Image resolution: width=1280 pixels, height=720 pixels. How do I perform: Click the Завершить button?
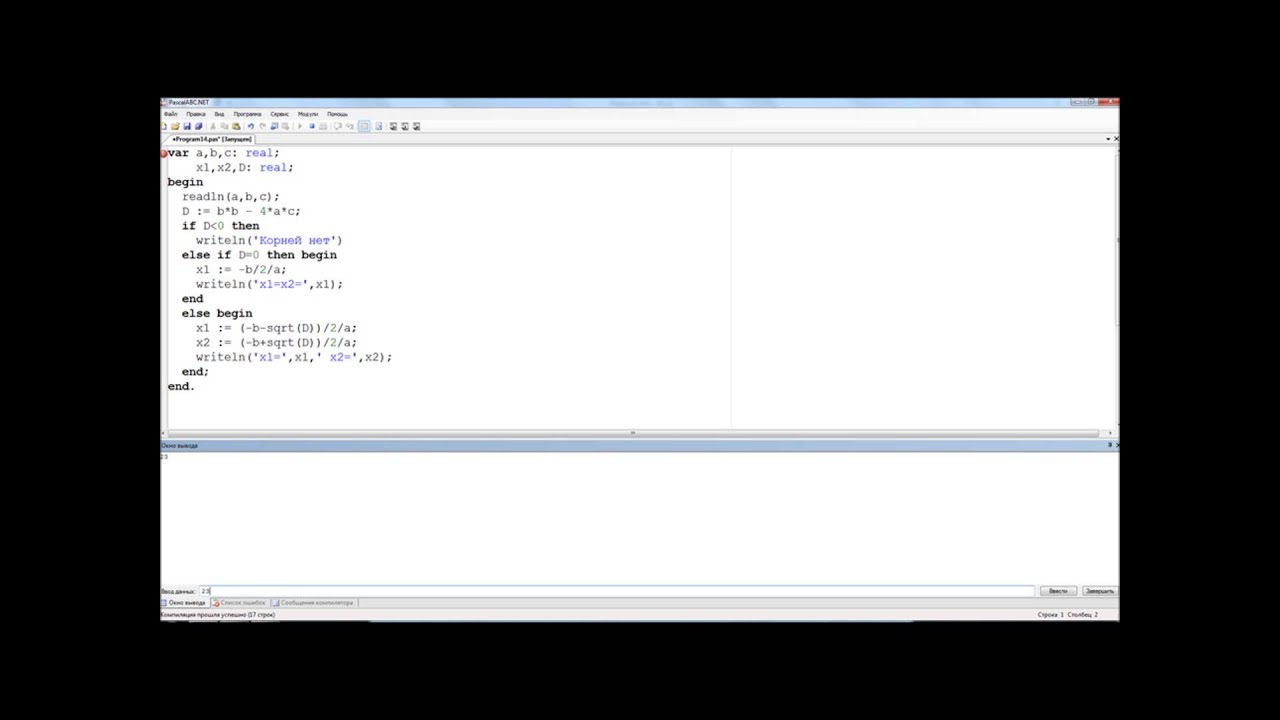1099,591
